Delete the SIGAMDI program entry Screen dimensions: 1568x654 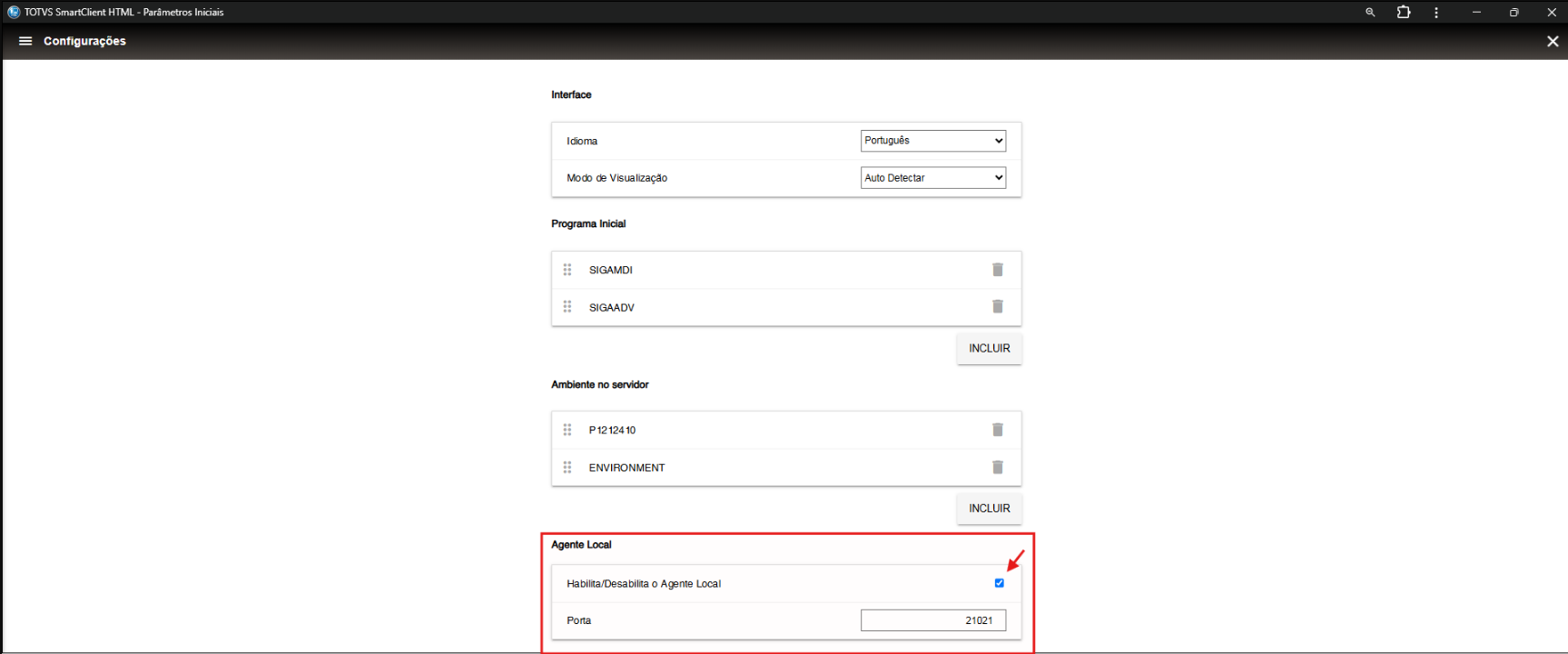pos(998,270)
